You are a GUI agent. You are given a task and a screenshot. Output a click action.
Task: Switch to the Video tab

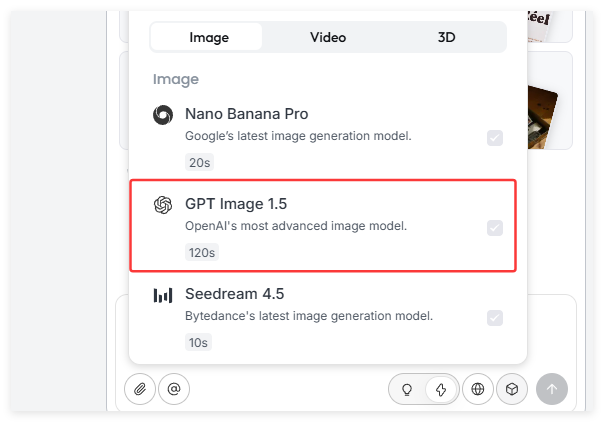[x=328, y=37]
